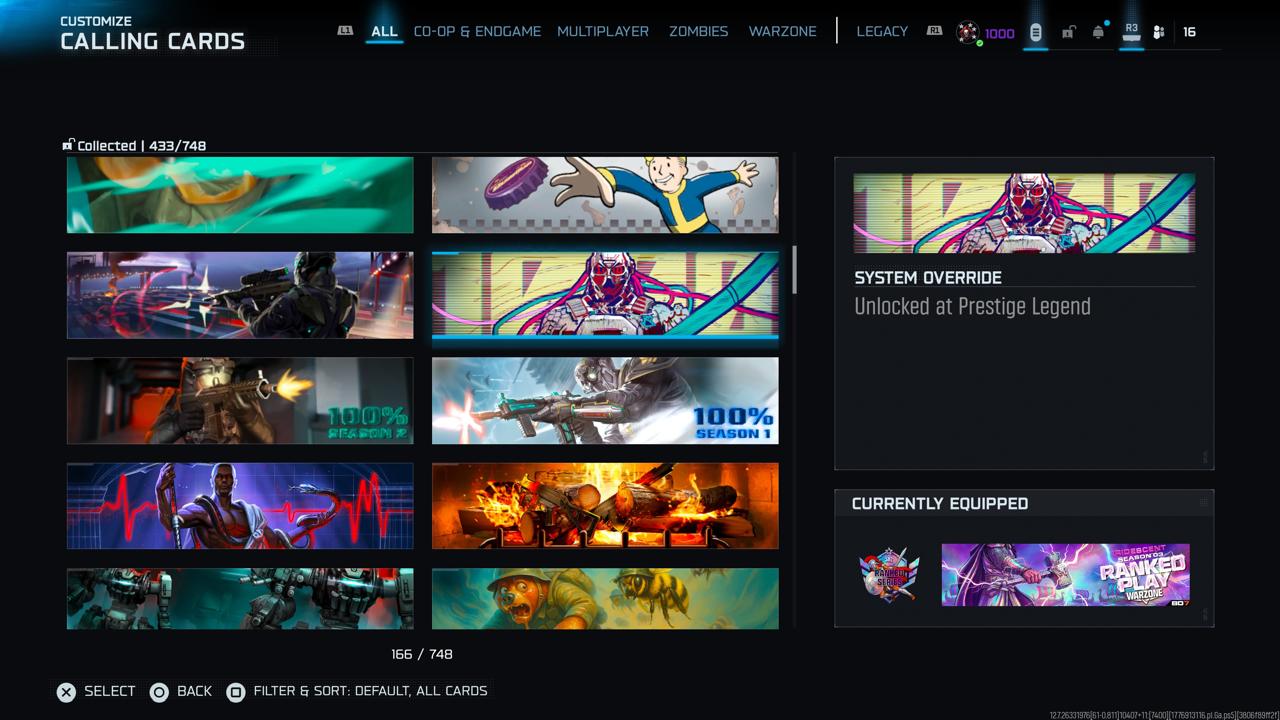Click the padlock icon beside Collected
Image resolution: width=1280 pixels, height=720 pixels.
[68, 145]
